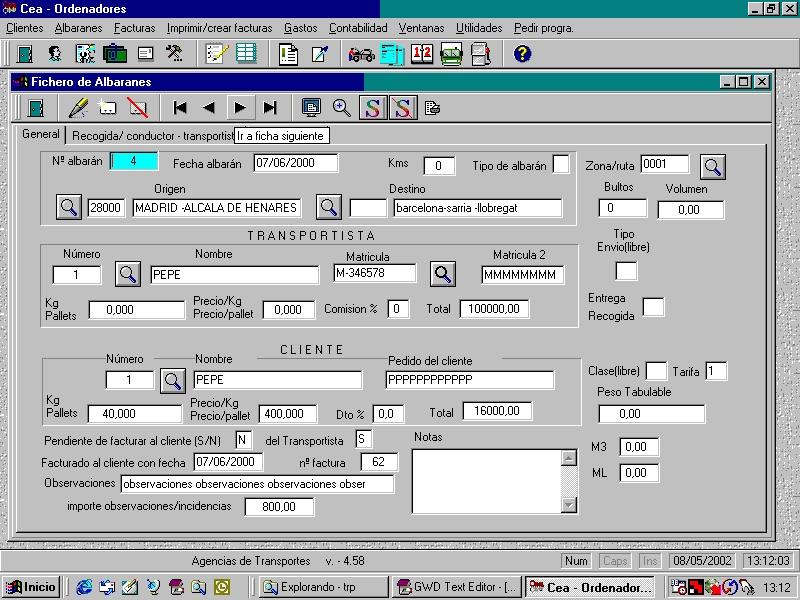This screenshot has height=600, width=800.
Task: Go to the next record (Ir a ficha siguiente)
Action: tap(240, 108)
